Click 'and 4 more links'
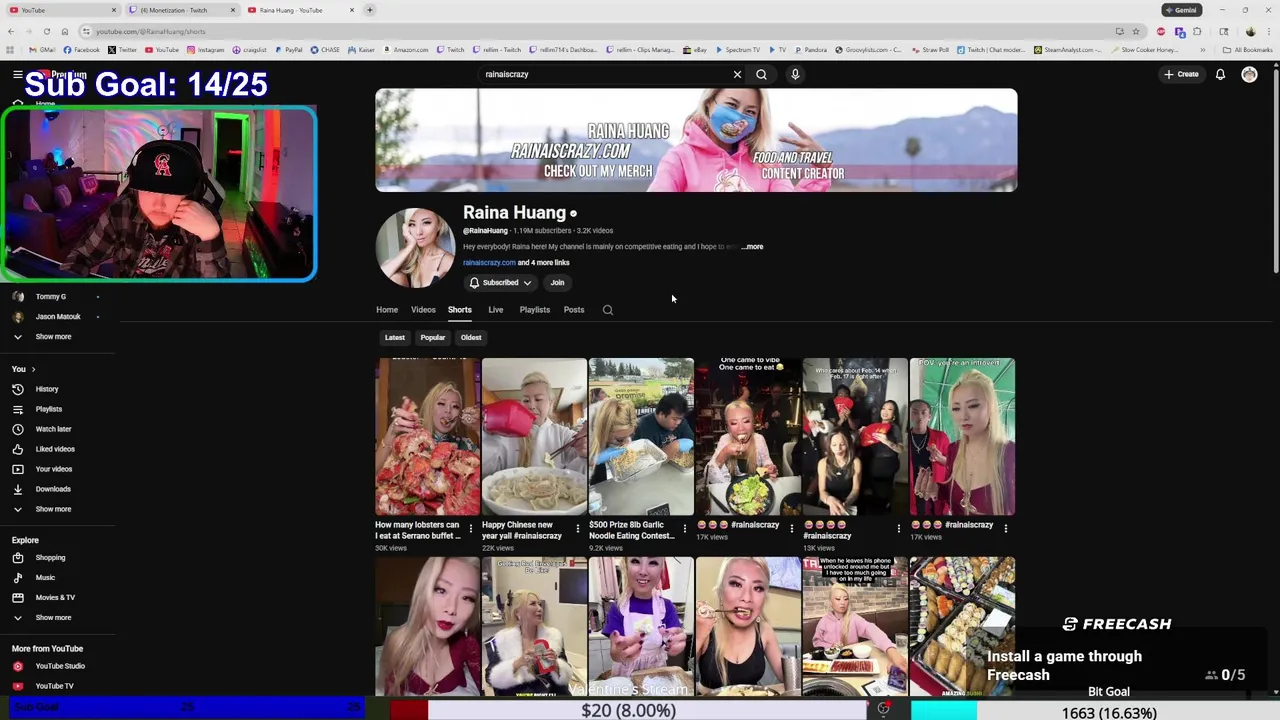The height and width of the screenshot is (720, 1280). pos(543,263)
